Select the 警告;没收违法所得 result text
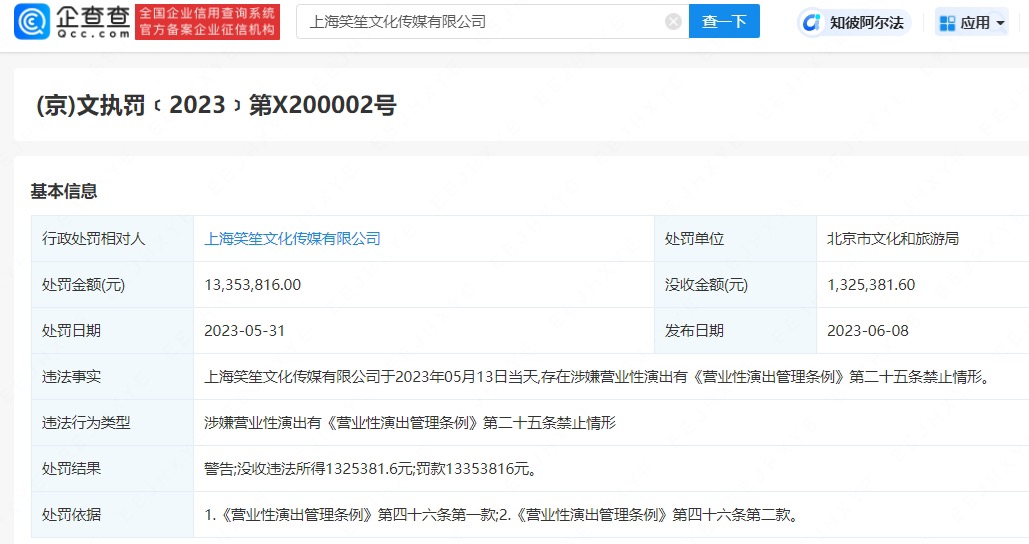1029x544 pixels. [371, 468]
